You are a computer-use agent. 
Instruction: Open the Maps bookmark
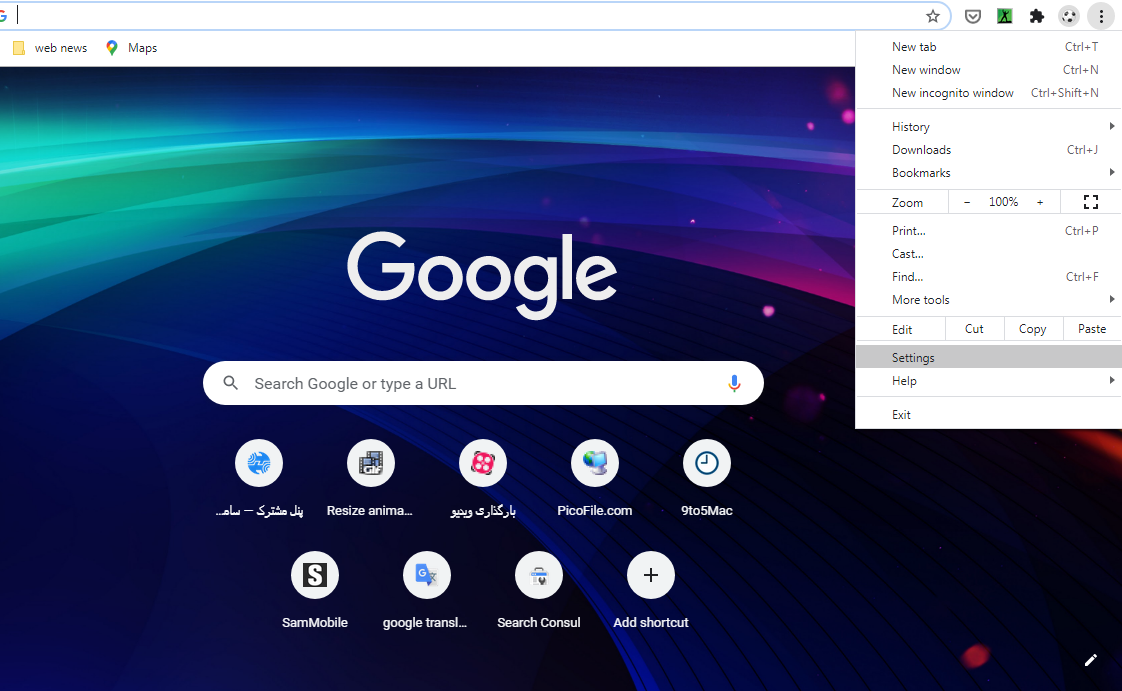click(x=132, y=48)
